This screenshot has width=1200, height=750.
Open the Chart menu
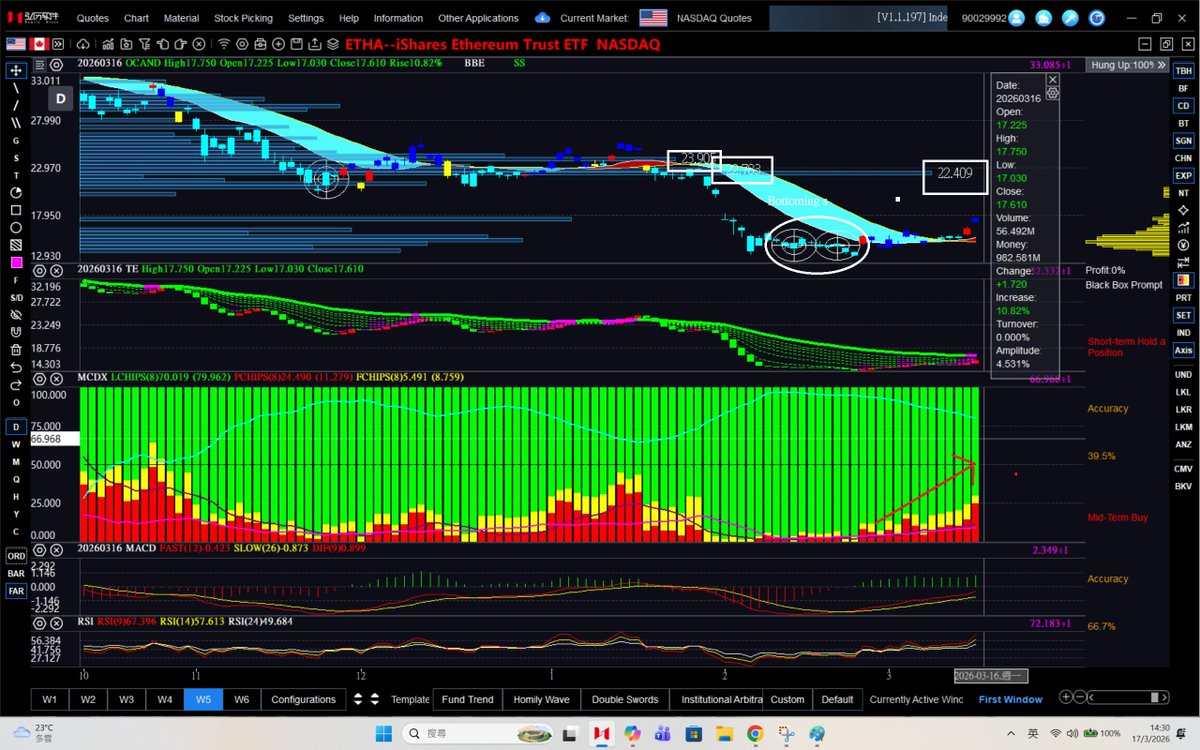click(x=136, y=18)
